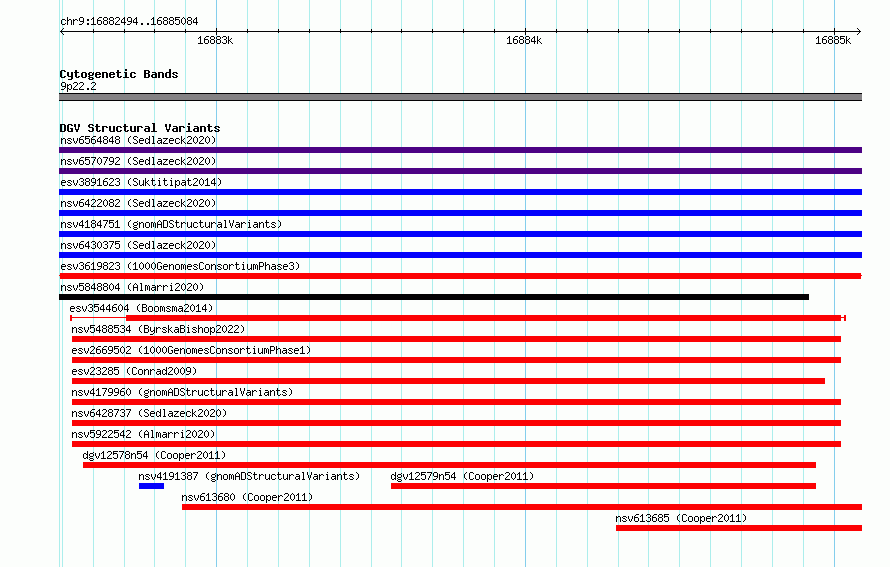The image size is (890, 567).
Task: Select the esv3544604 red variant bar
Action: pos(458,318)
